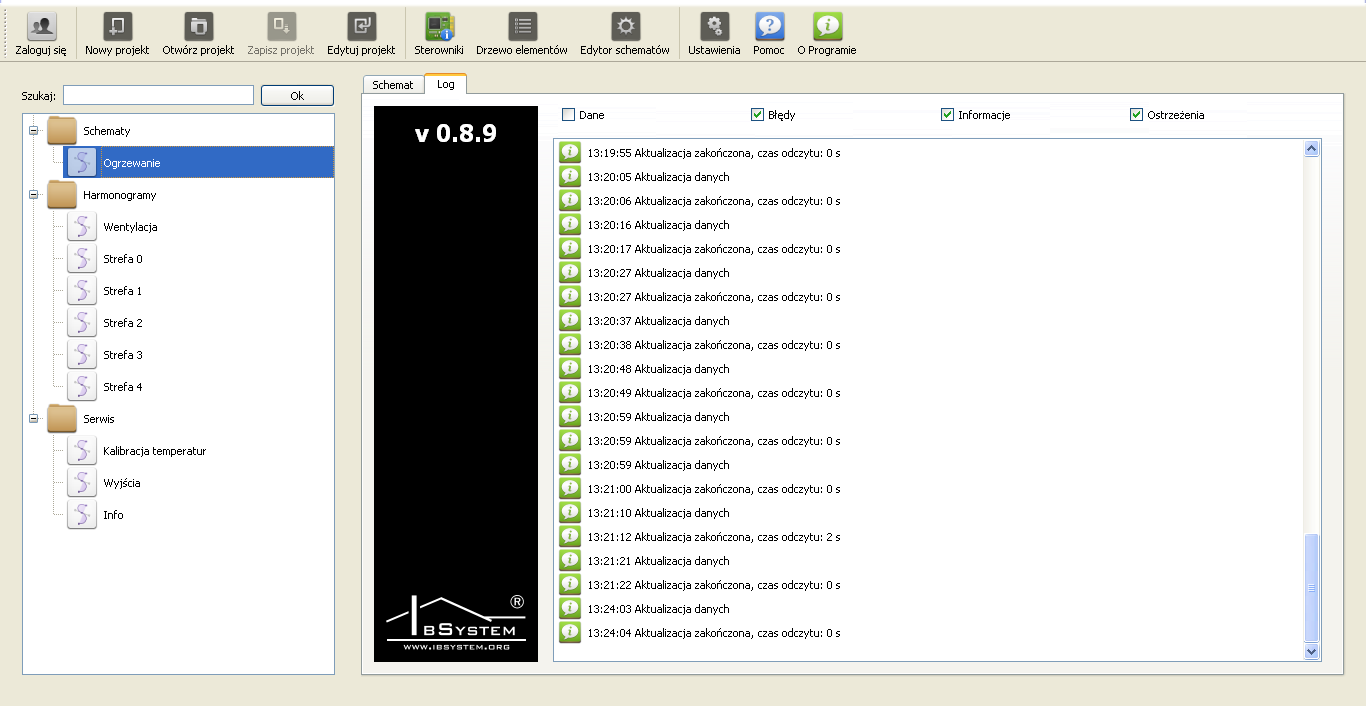Select Strefa 2 in the tree
The width and height of the screenshot is (1366, 706).
coord(123,323)
